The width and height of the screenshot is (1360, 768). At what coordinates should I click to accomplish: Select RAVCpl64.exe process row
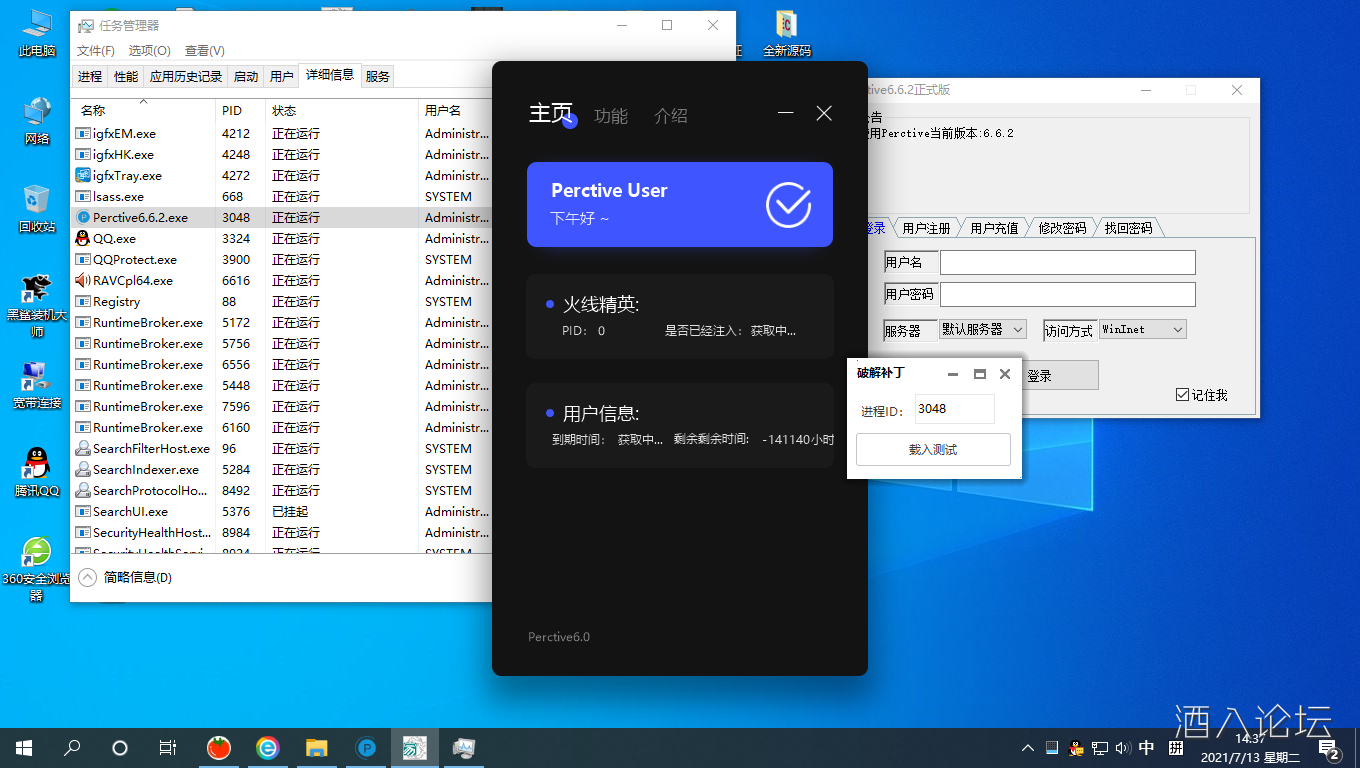[283, 280]
